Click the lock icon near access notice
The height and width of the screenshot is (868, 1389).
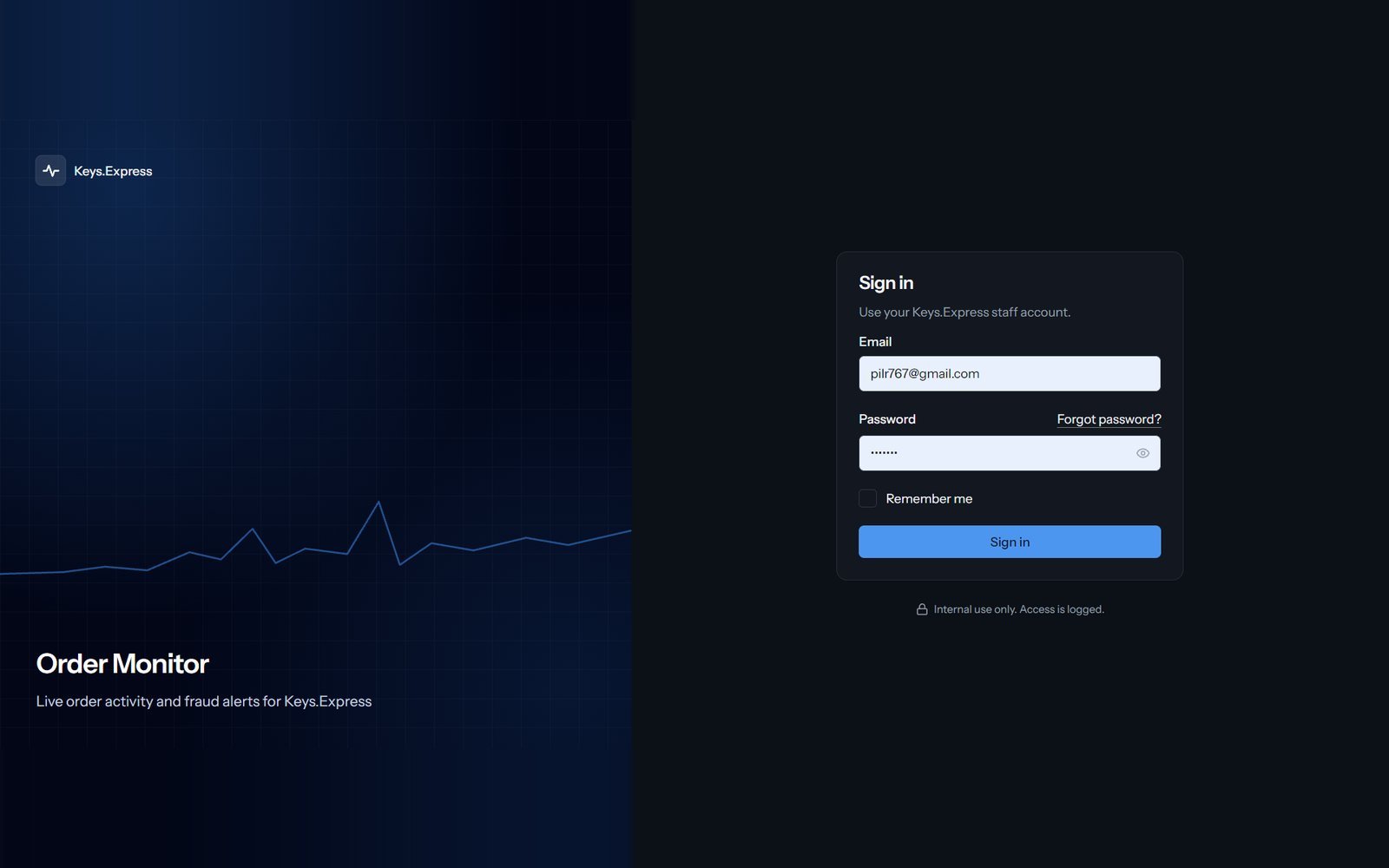(922, 609)
